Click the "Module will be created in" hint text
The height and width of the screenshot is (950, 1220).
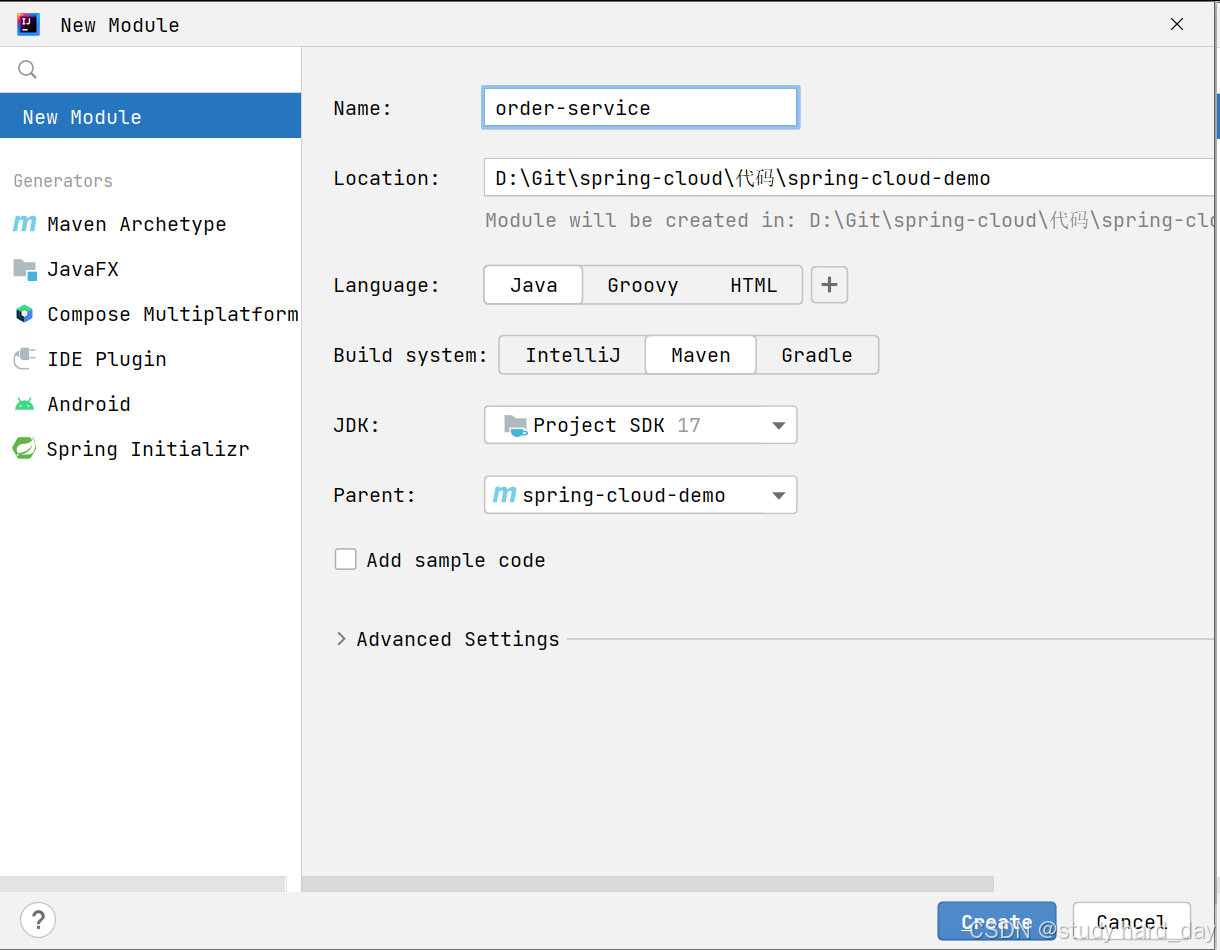click(x=851, y=220)
